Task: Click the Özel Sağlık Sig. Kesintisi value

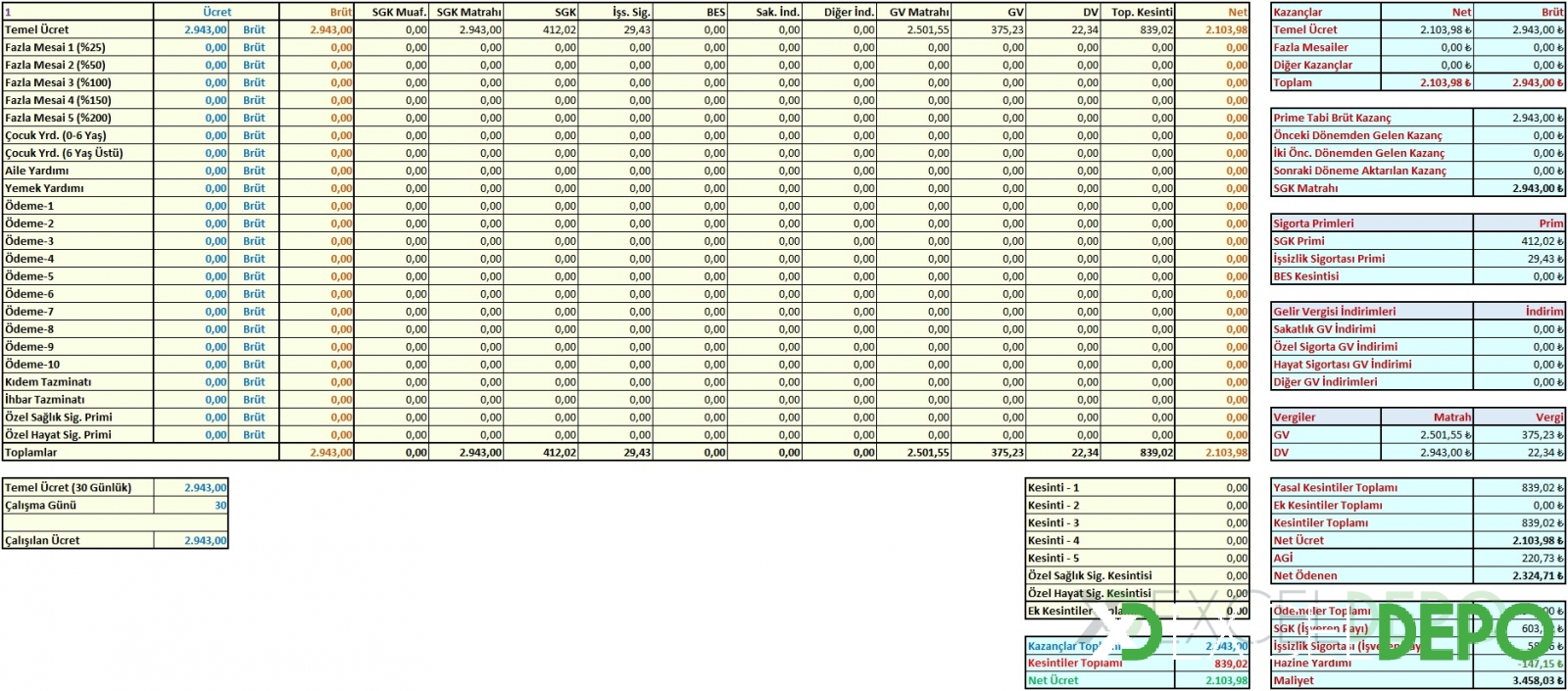Action: coord(1211,576)
